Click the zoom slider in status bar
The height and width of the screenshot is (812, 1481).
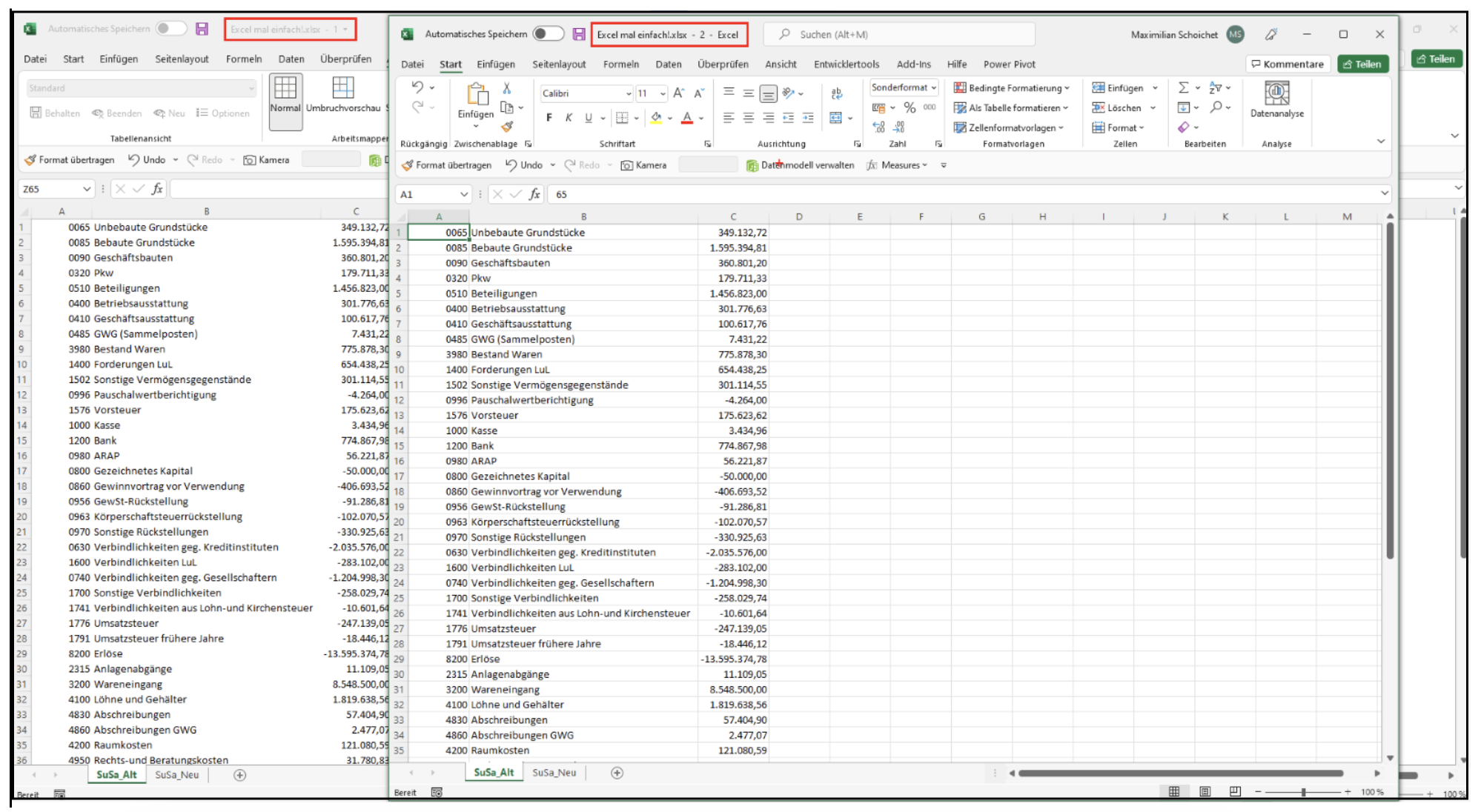click(1303, 792)
